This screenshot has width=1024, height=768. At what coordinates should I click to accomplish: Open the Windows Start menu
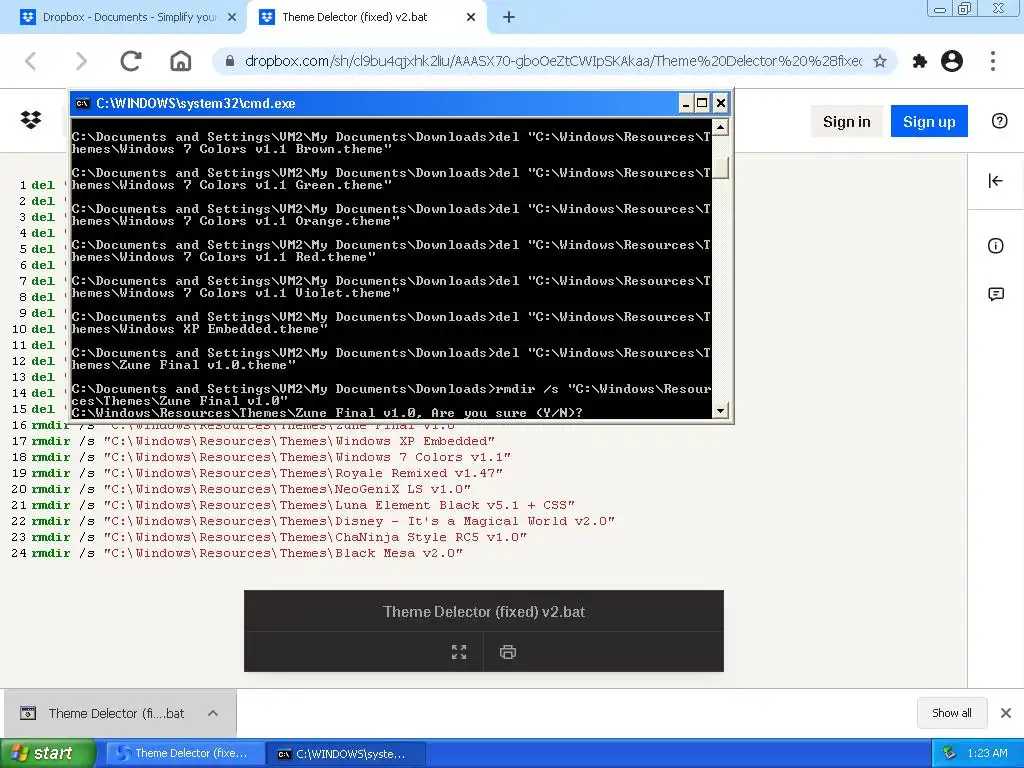coord(47,753)
